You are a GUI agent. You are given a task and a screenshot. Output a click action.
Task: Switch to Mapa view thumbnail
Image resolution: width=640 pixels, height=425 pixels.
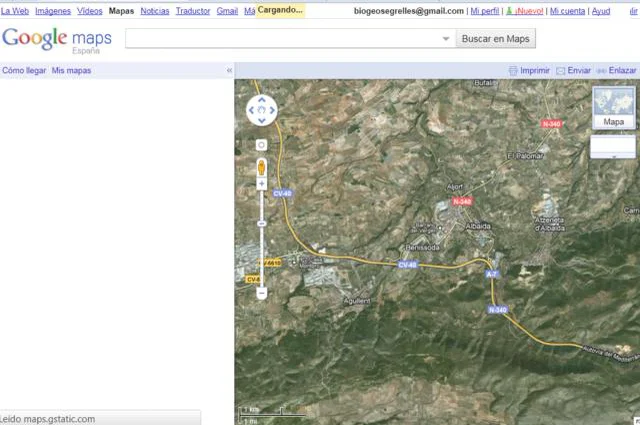point(613,108)
